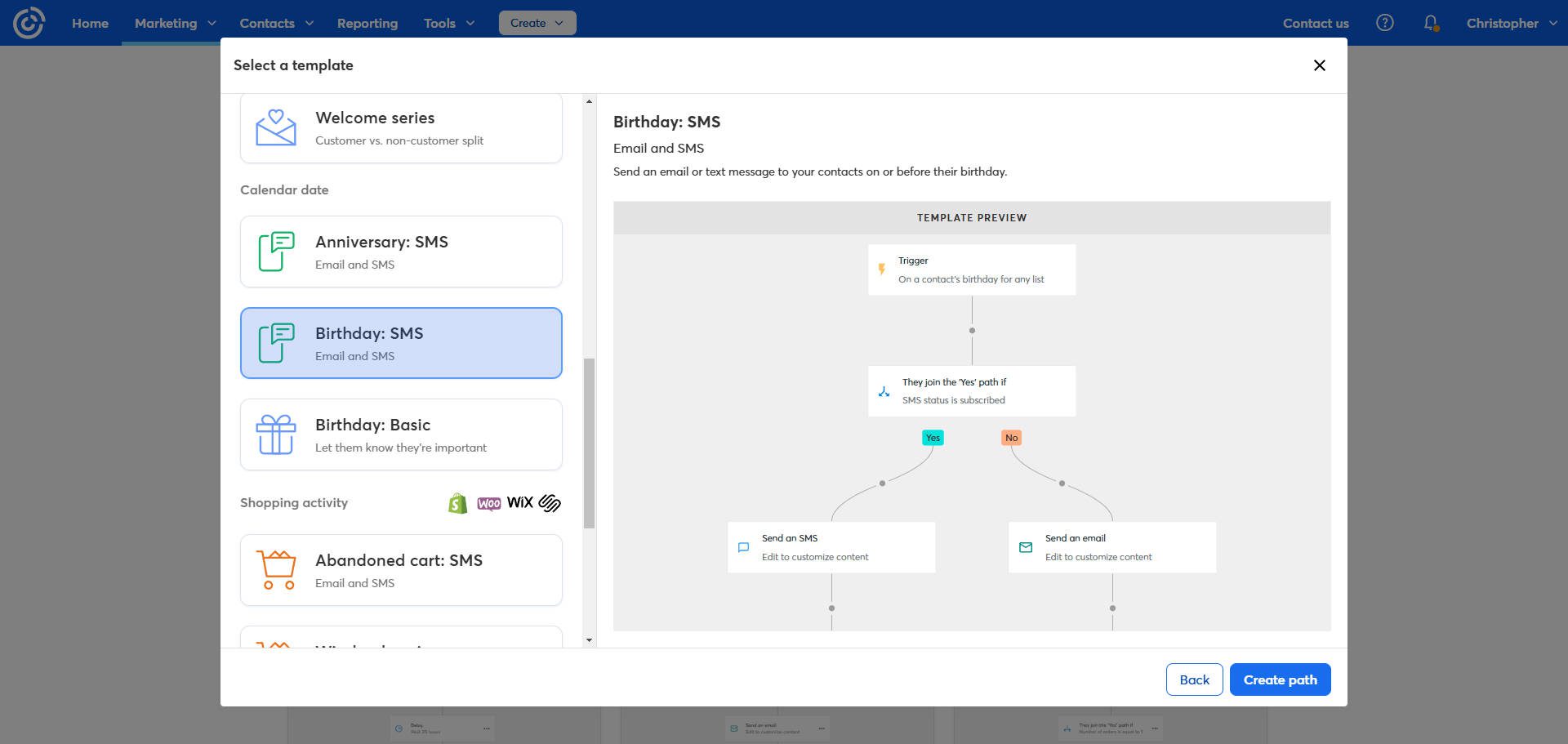The image size is (1568, 744).
Task: Open the notifications bell
Action: click(1430, 23)
